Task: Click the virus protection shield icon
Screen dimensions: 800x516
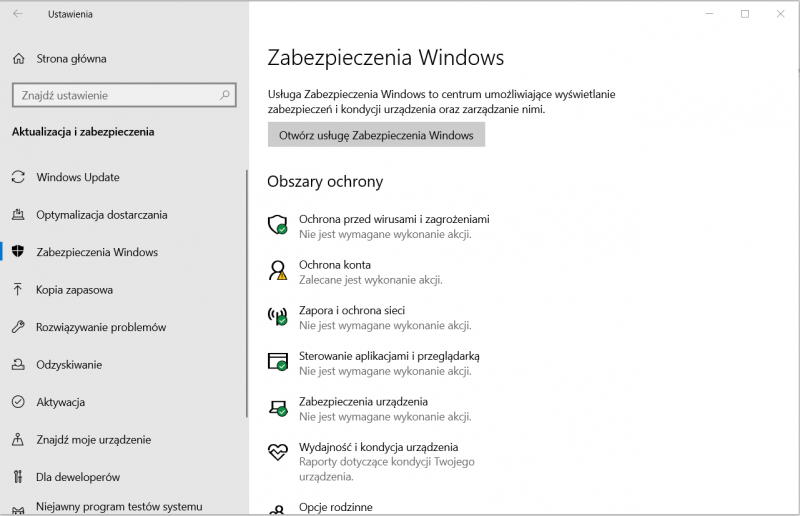Action: 278,224
